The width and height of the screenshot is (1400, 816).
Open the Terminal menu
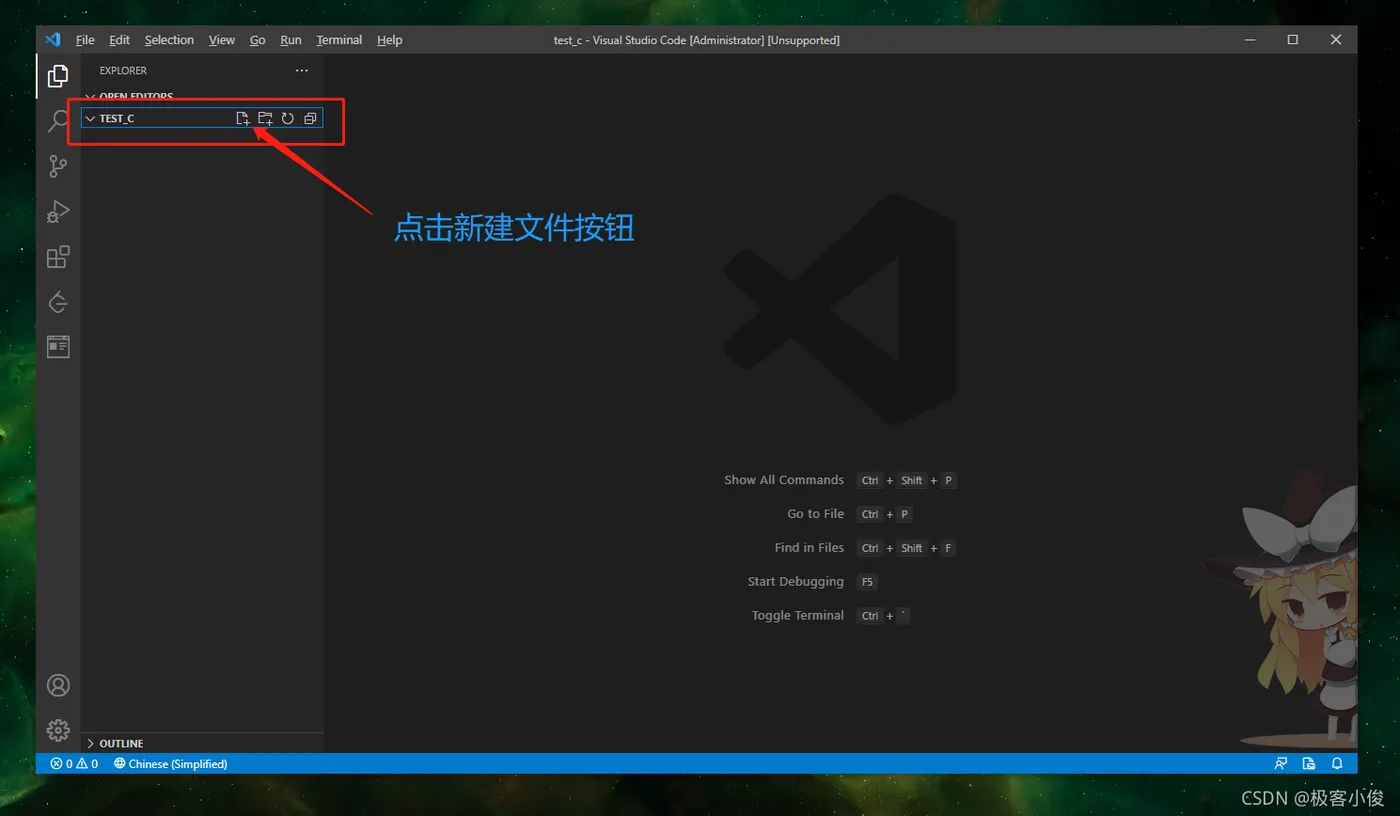tap(339, 40)
